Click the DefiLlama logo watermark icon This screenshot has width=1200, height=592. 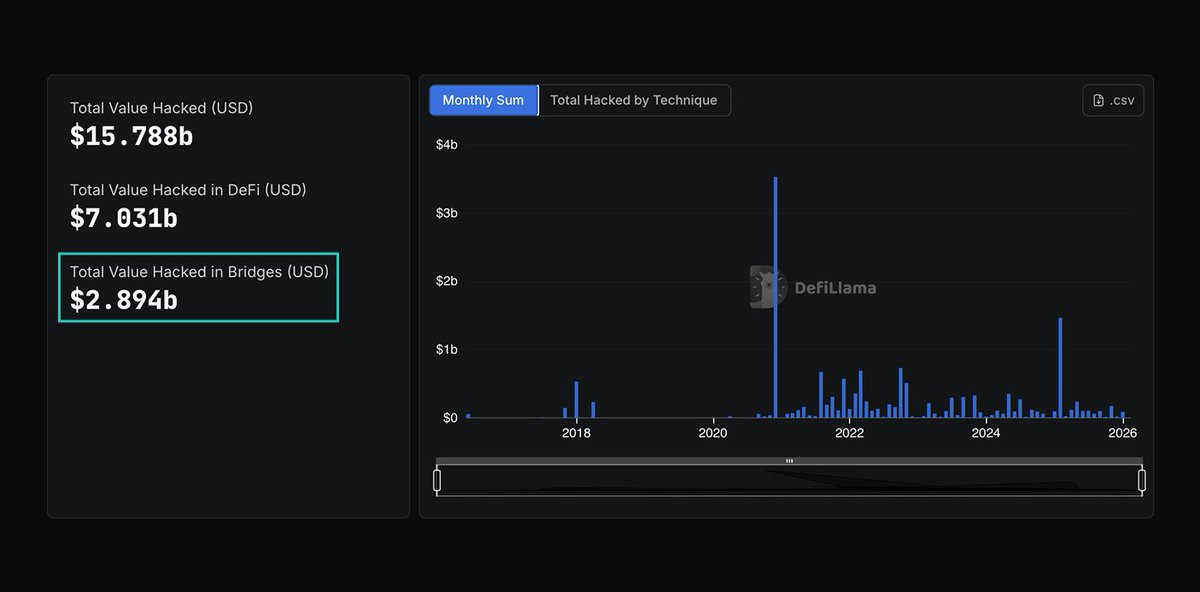click(768, 287)
